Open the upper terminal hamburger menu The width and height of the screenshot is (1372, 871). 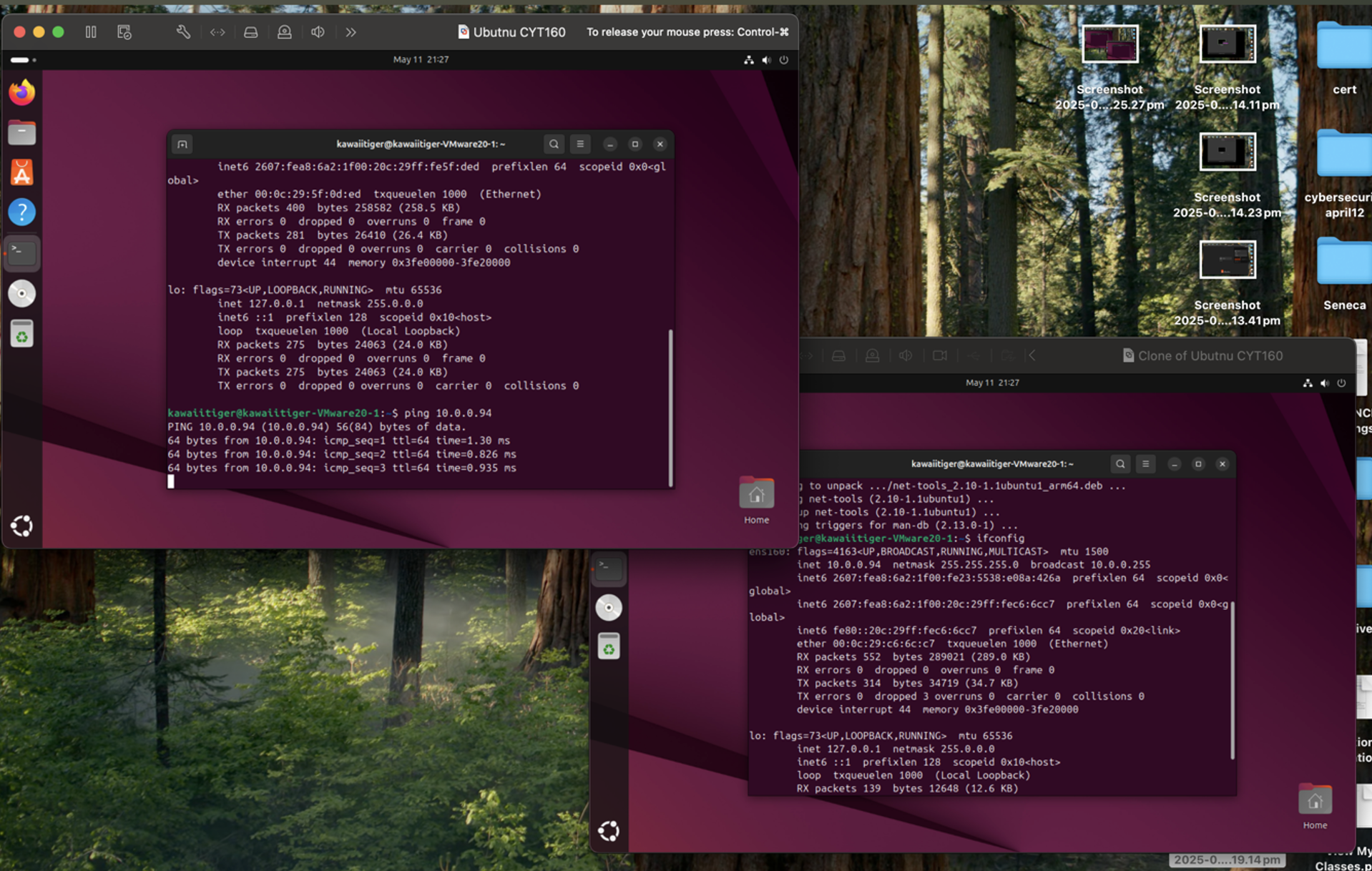(580, 144)
